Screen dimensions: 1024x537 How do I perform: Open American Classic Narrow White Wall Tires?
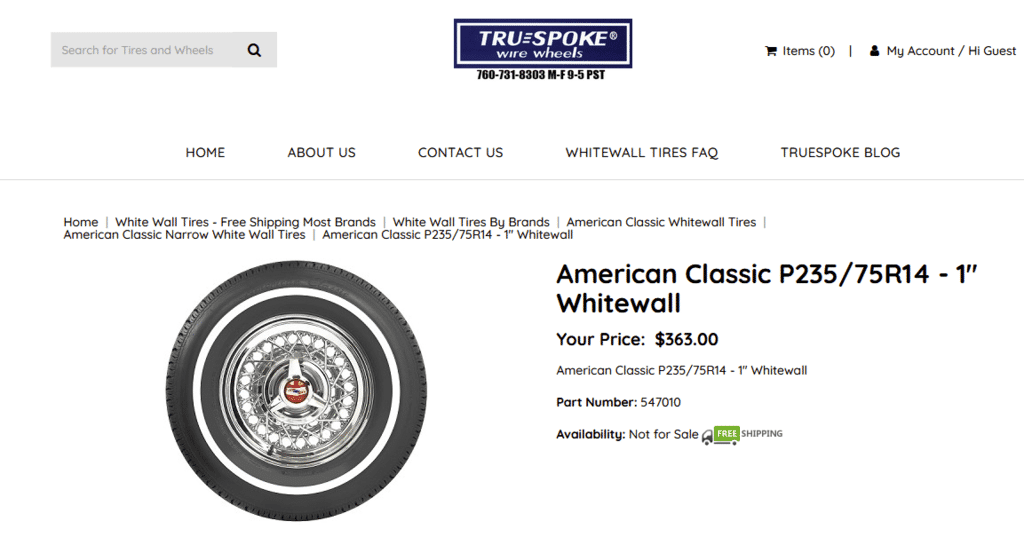(184, 235)
